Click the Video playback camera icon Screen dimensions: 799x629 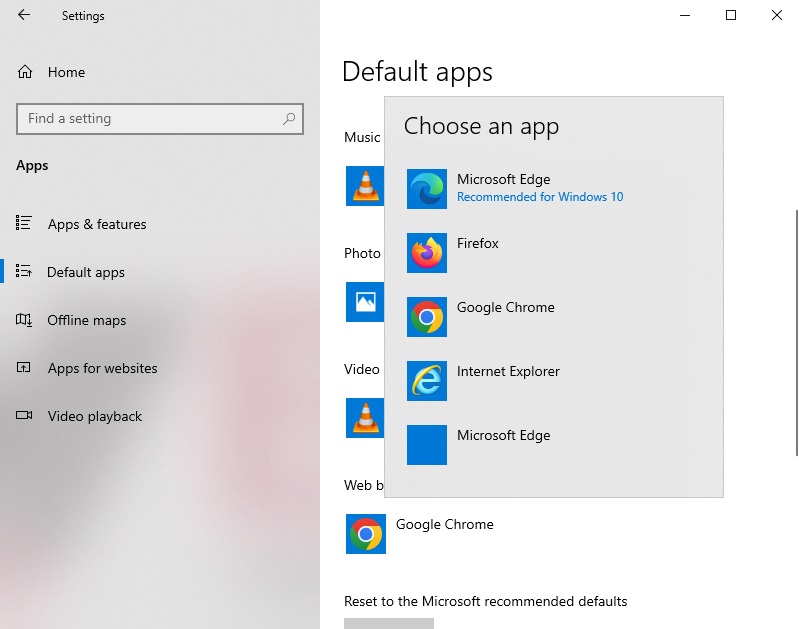pos(24,415)
